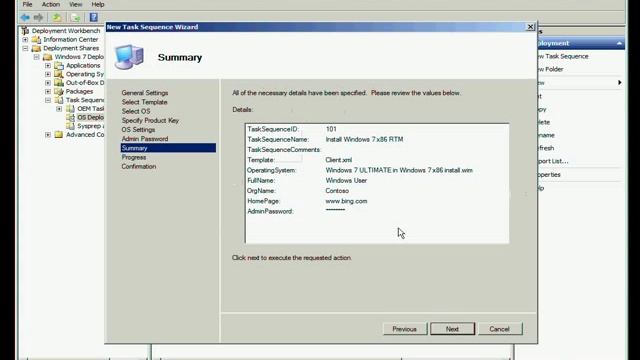Go to the Admin Password step
Screen dimensions: 640x360
[145, 139]
